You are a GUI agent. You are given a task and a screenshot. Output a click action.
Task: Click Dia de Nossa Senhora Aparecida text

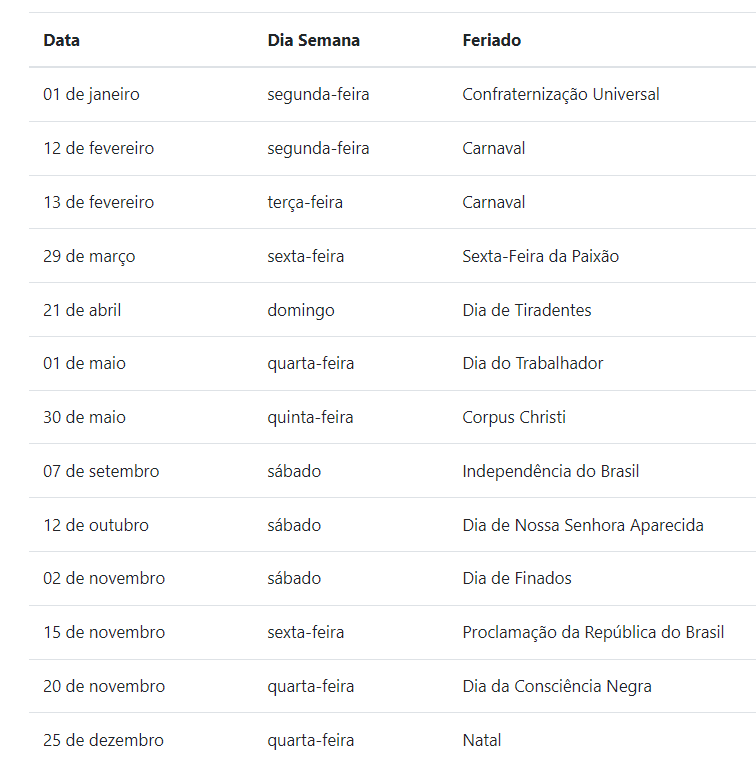583,525
